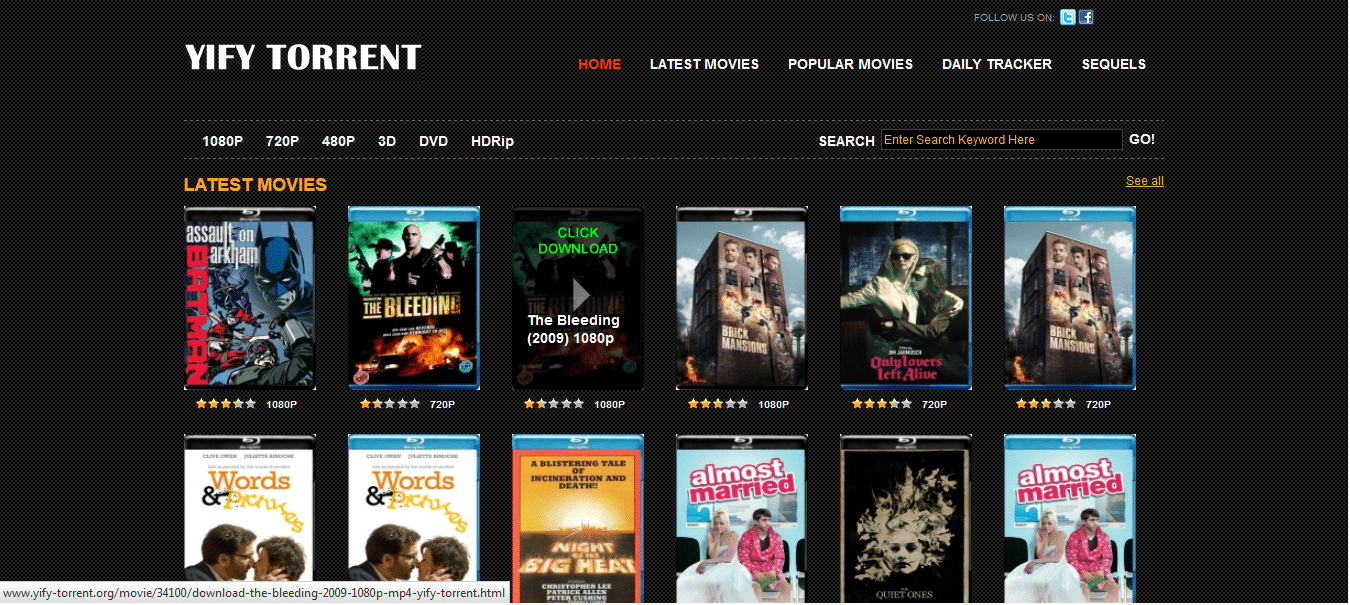
Task: Click the 'FOLLOW US ON:' text
Action: tap(1014, 18)
